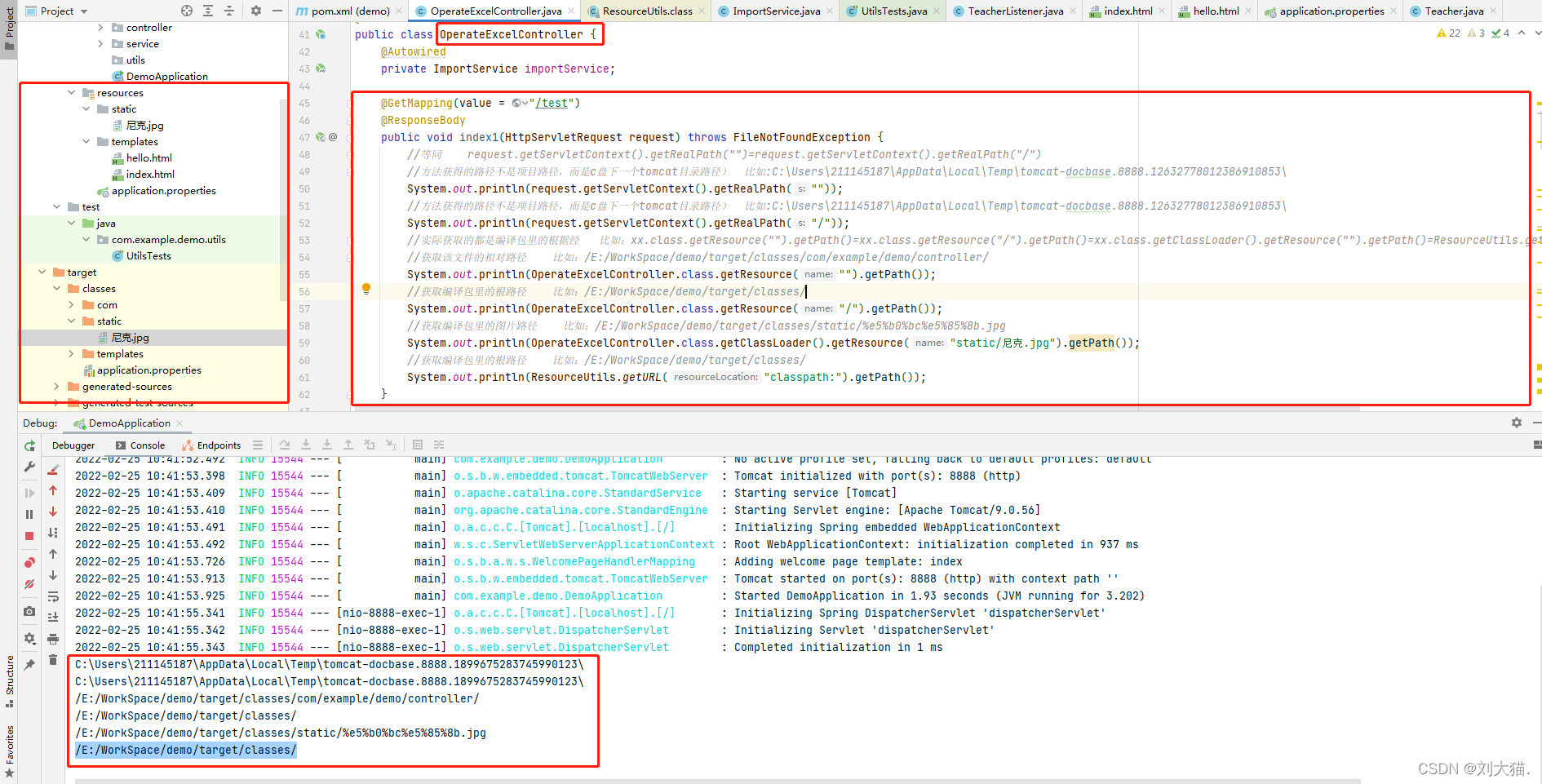
Task: Pin the Debug tab with pin icon
Action: pos(29,665)
